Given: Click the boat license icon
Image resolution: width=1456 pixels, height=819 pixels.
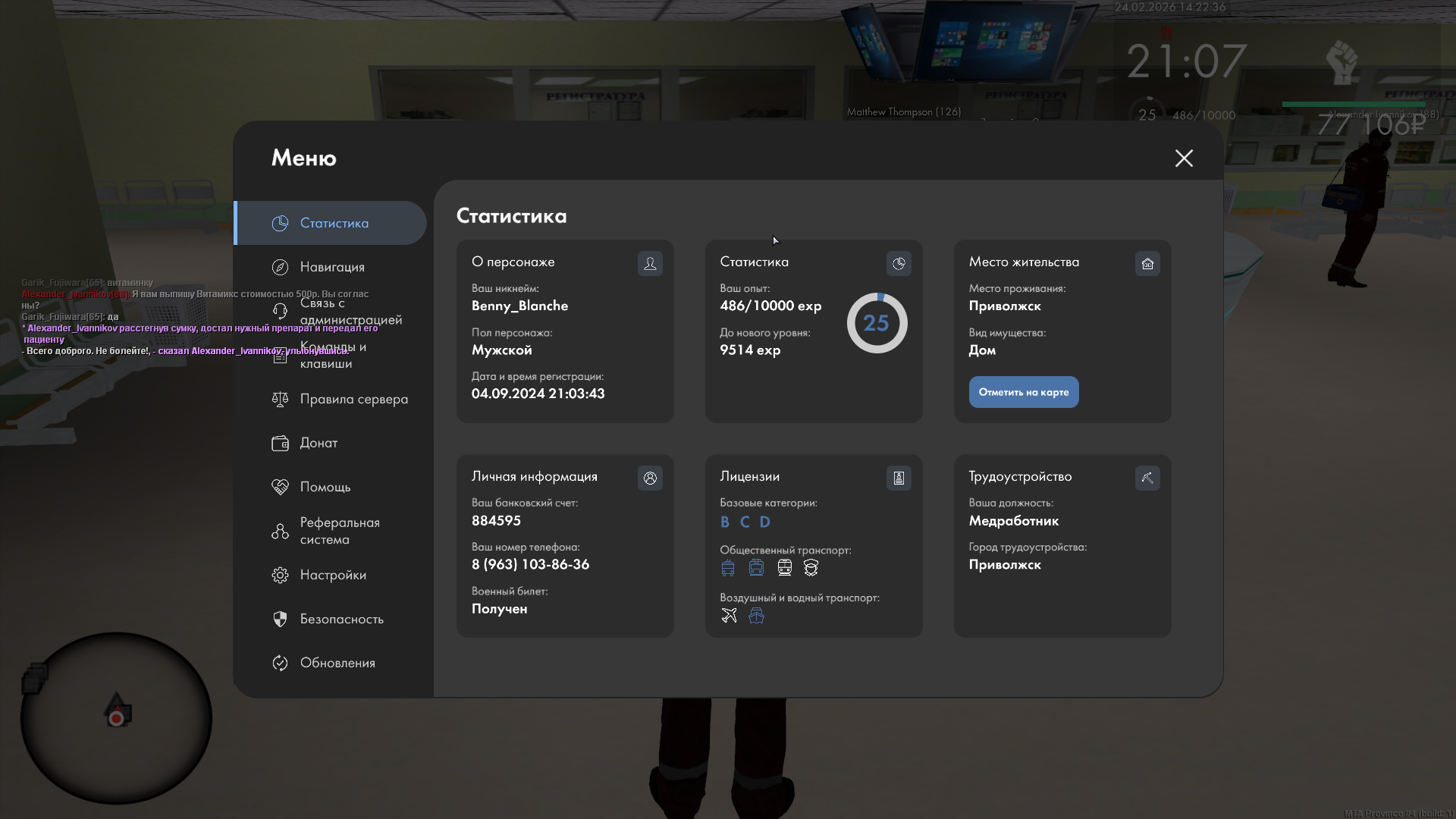Looking at the screenshot, I should point(756,615).
